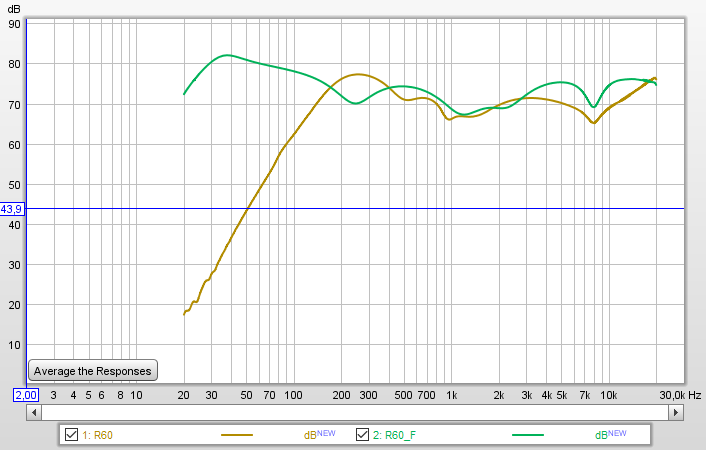
Task: Click the '2k' frequency axis label
Action: [498, 395]
